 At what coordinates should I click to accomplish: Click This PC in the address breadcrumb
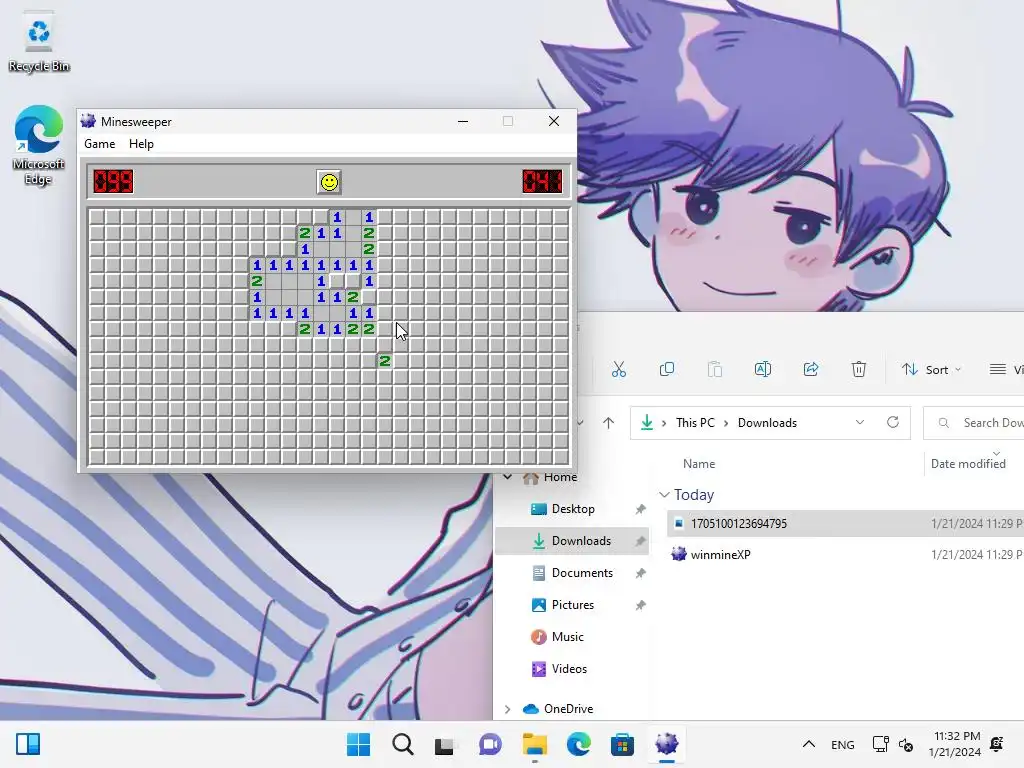pyautogui.click(x=696, y=423)
